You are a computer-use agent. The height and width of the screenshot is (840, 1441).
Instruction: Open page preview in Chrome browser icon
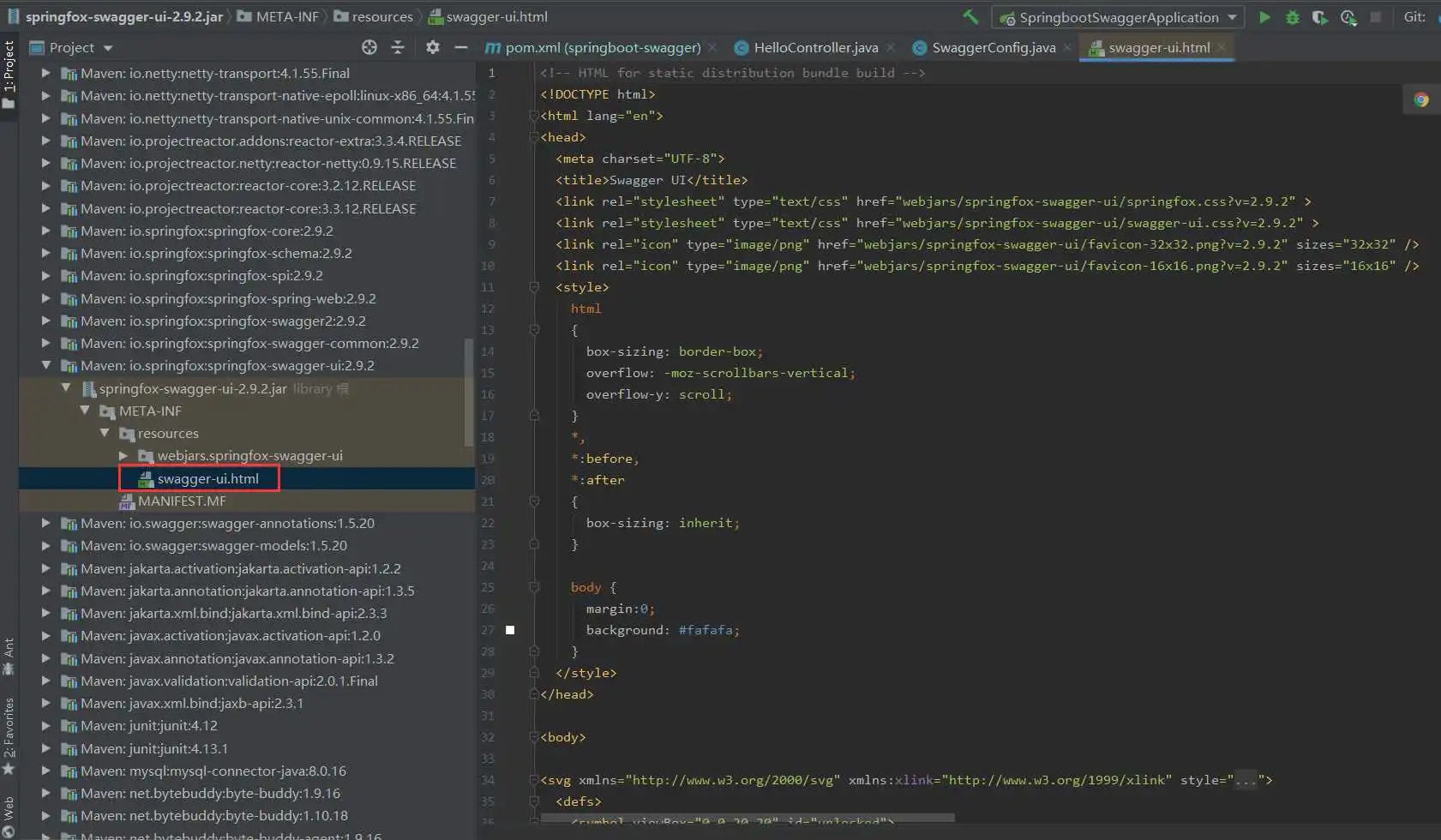1420,99
